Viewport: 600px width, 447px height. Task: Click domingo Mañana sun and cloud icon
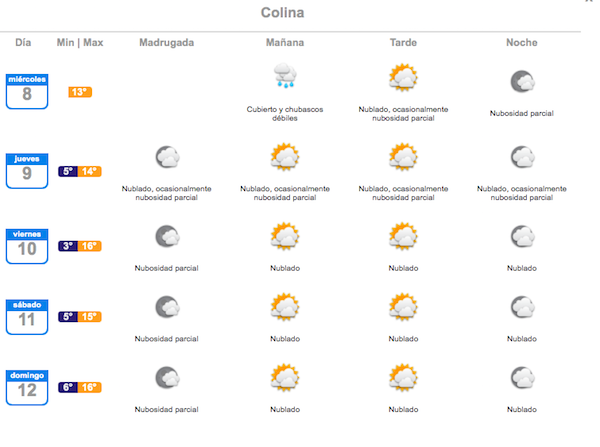coord(285,377)
